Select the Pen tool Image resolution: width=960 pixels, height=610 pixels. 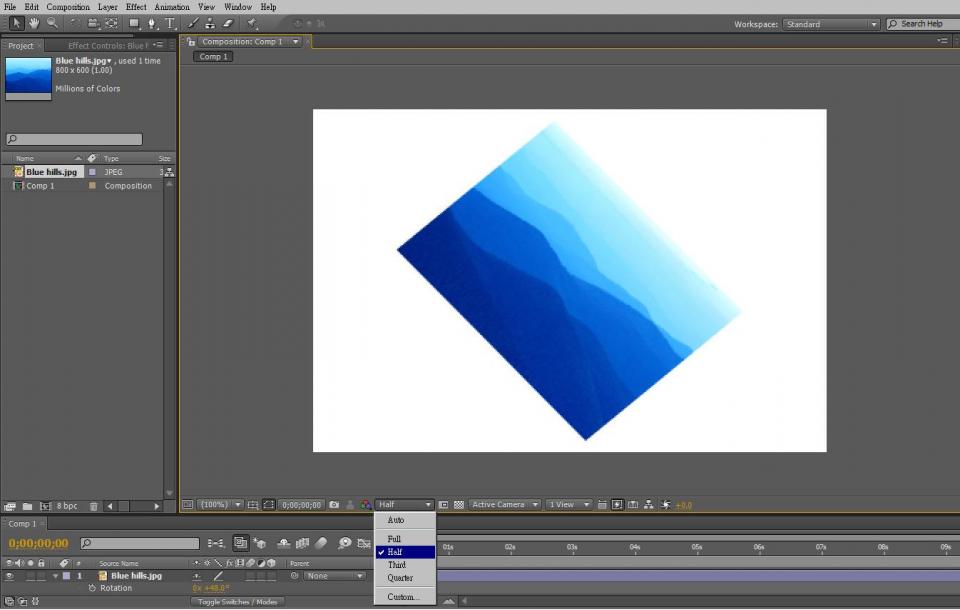[151, 23]
